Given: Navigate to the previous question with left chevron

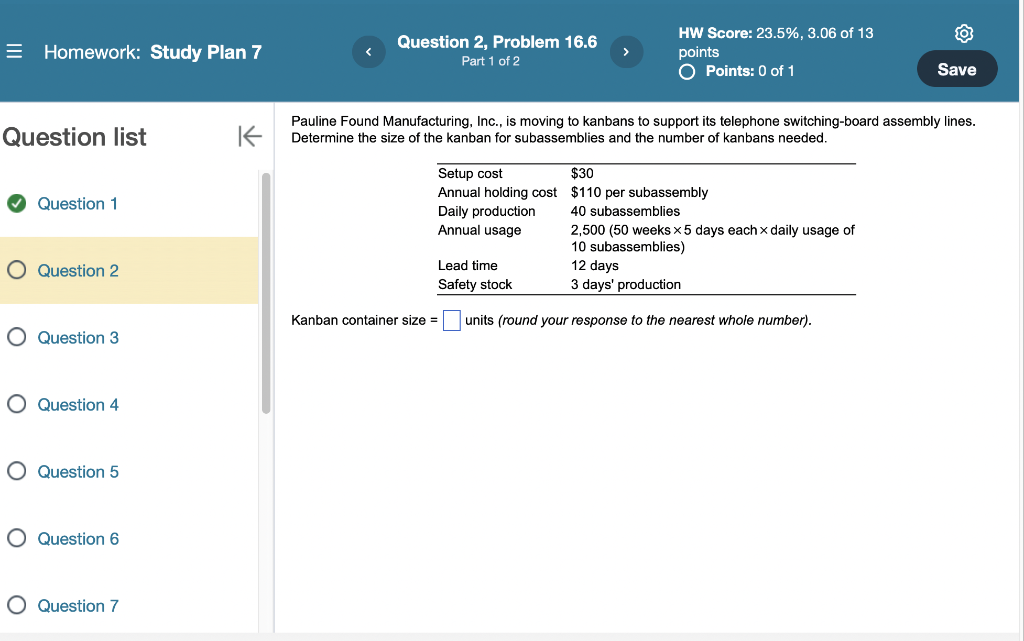Looking at the screenshot, I should (x=368, y=51).
